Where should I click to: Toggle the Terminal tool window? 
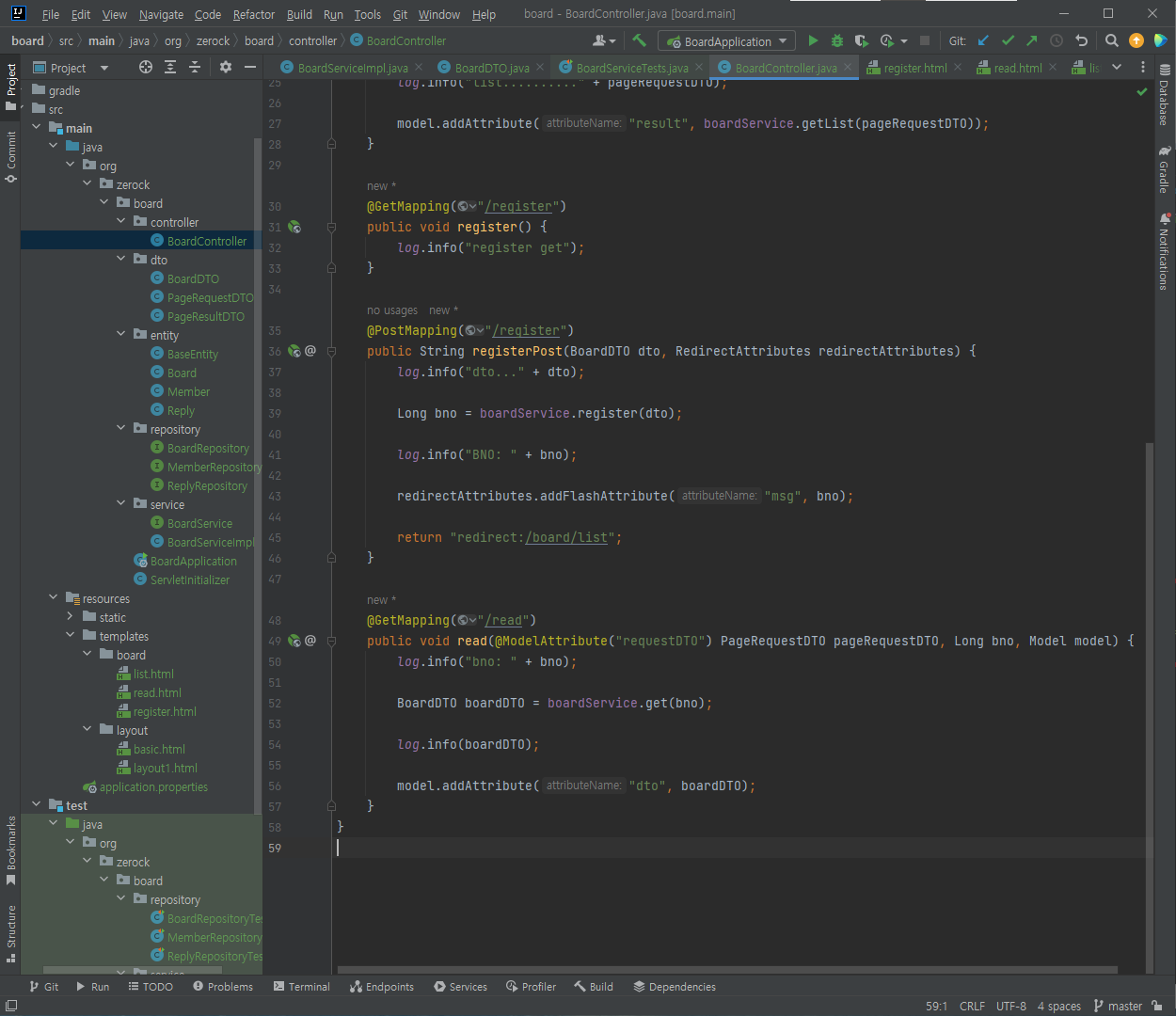tap(301, 987)
